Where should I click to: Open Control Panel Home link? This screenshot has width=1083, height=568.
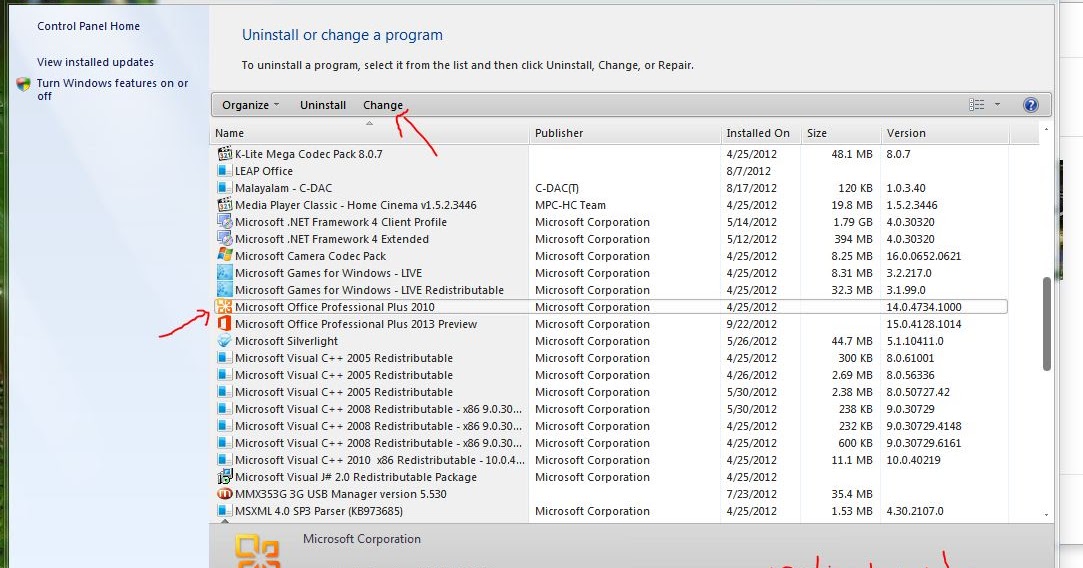coord(88,26)
